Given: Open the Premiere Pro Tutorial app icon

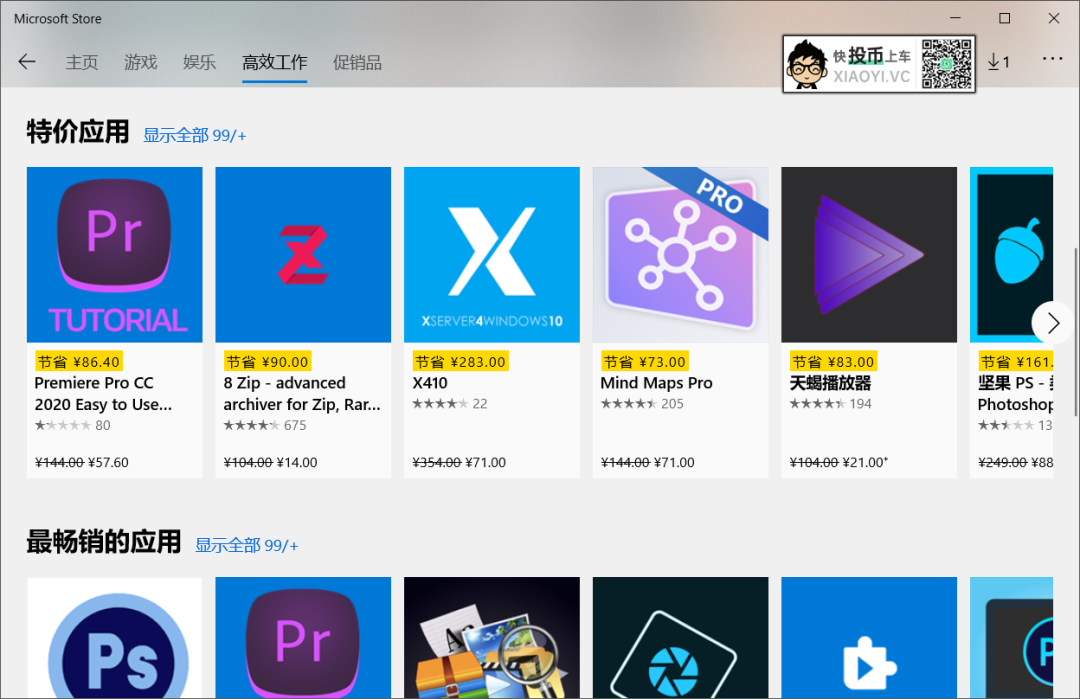Looking at the screenshot, I should tap(114, 254).
